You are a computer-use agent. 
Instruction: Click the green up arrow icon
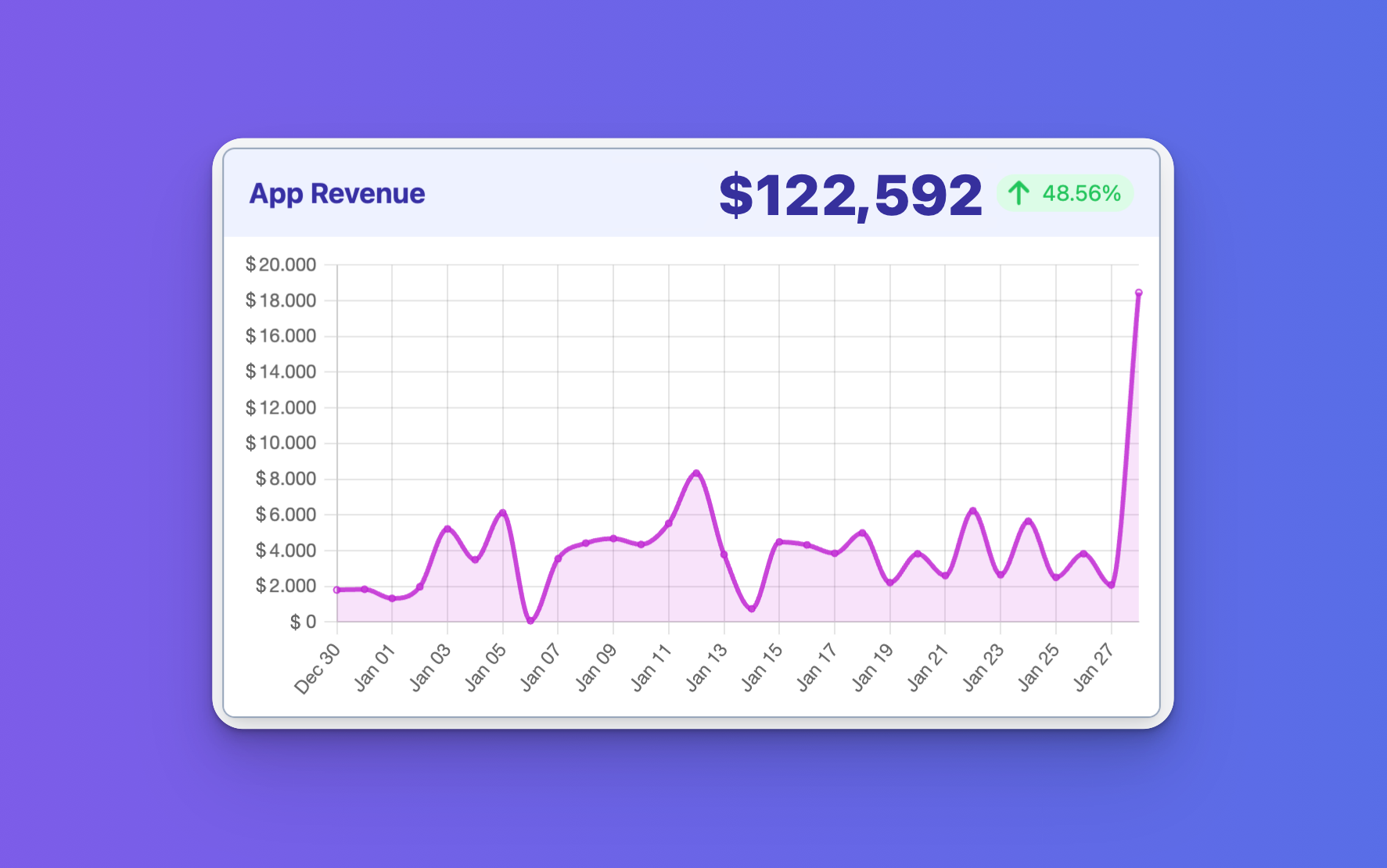1018,193
